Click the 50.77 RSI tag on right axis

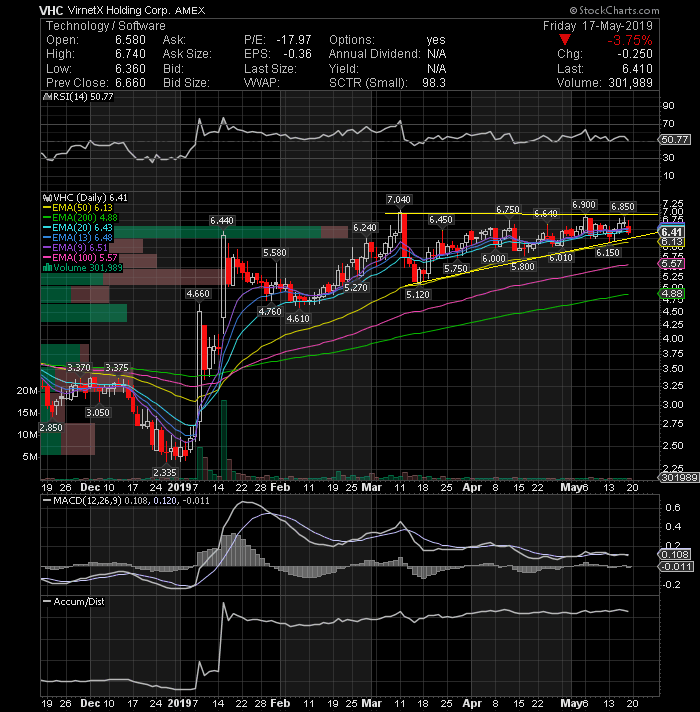click(674, 139)
